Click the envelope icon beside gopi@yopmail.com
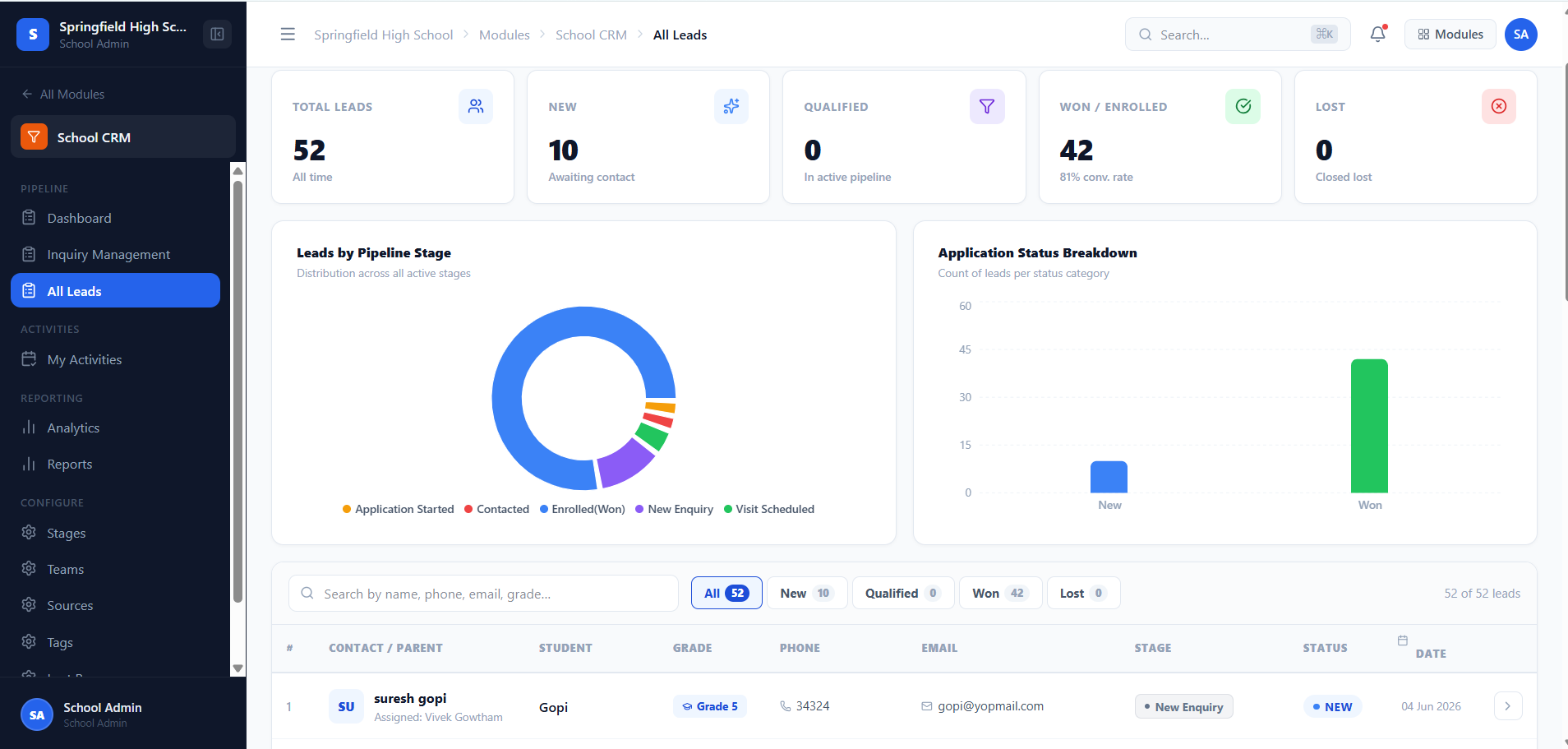Image resolution: width=1568 pixels, height=749 pixels. tap(927, 706)
